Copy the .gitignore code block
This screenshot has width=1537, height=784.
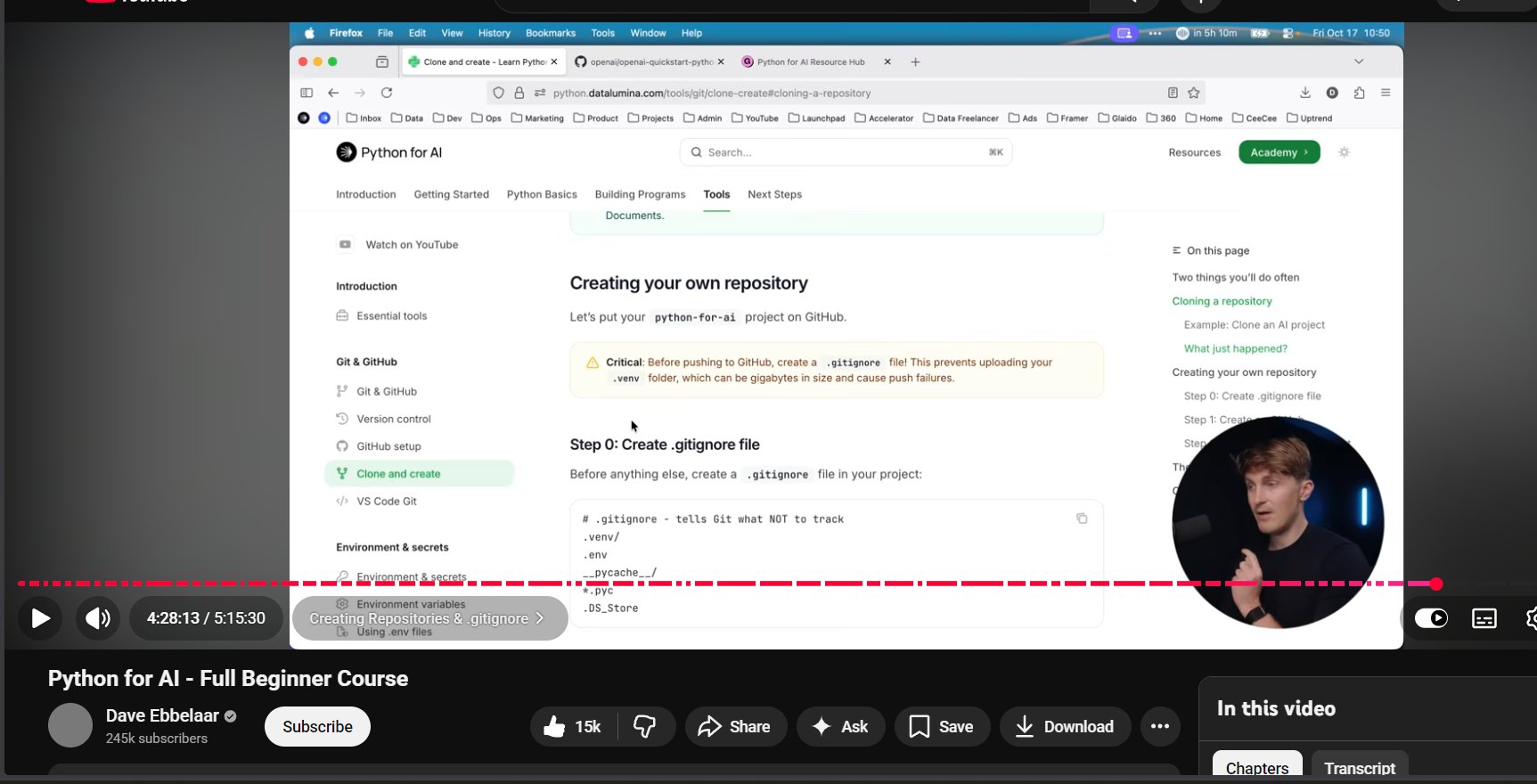click(1082, 519)
